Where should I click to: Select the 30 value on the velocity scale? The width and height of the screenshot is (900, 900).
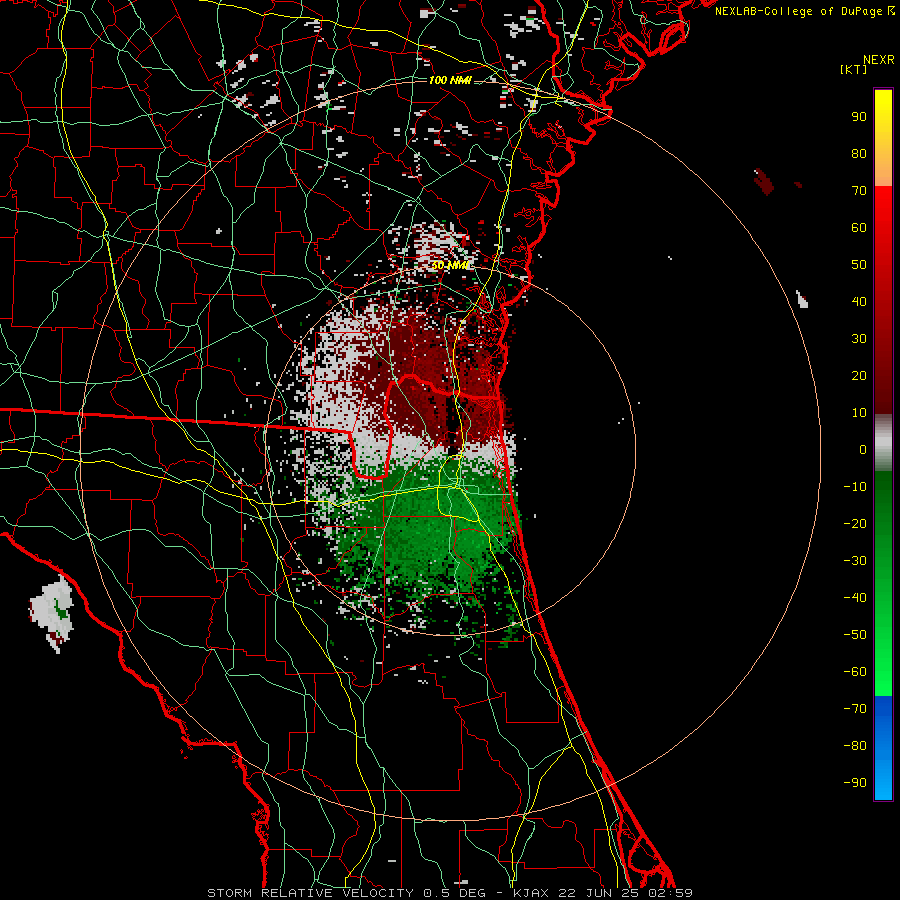tap(859, 339)
